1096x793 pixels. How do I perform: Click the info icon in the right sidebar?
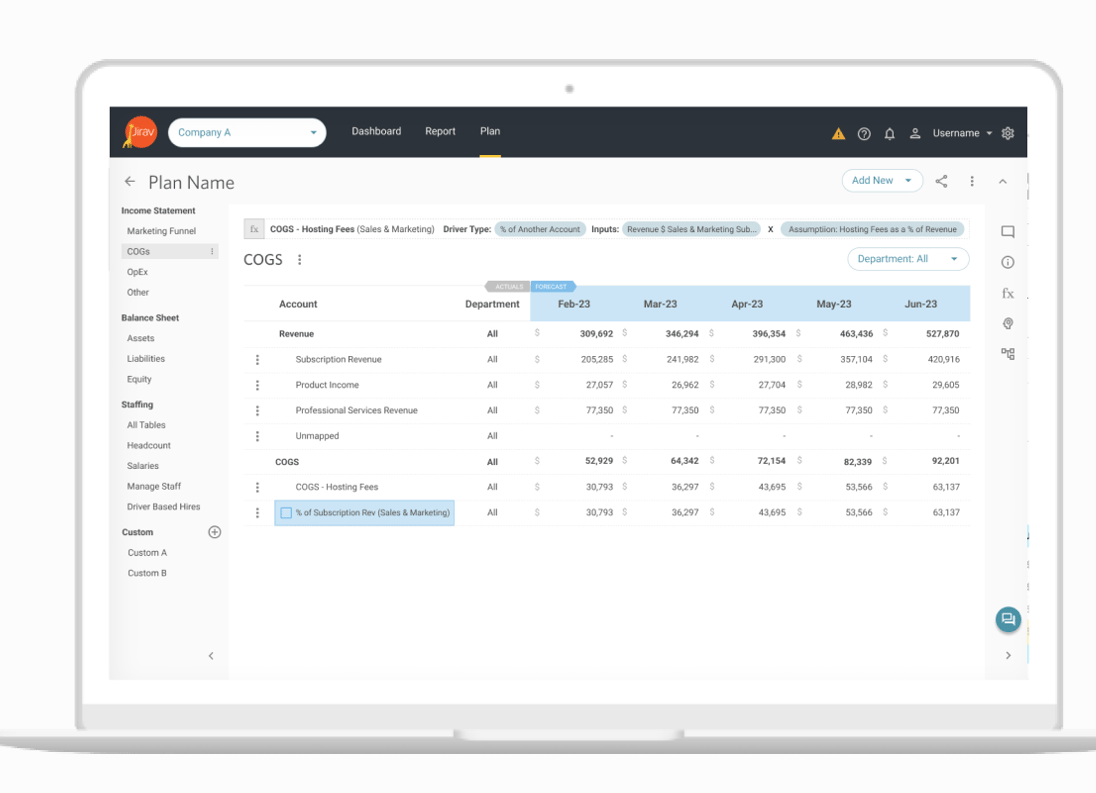tap(1008, 262)
